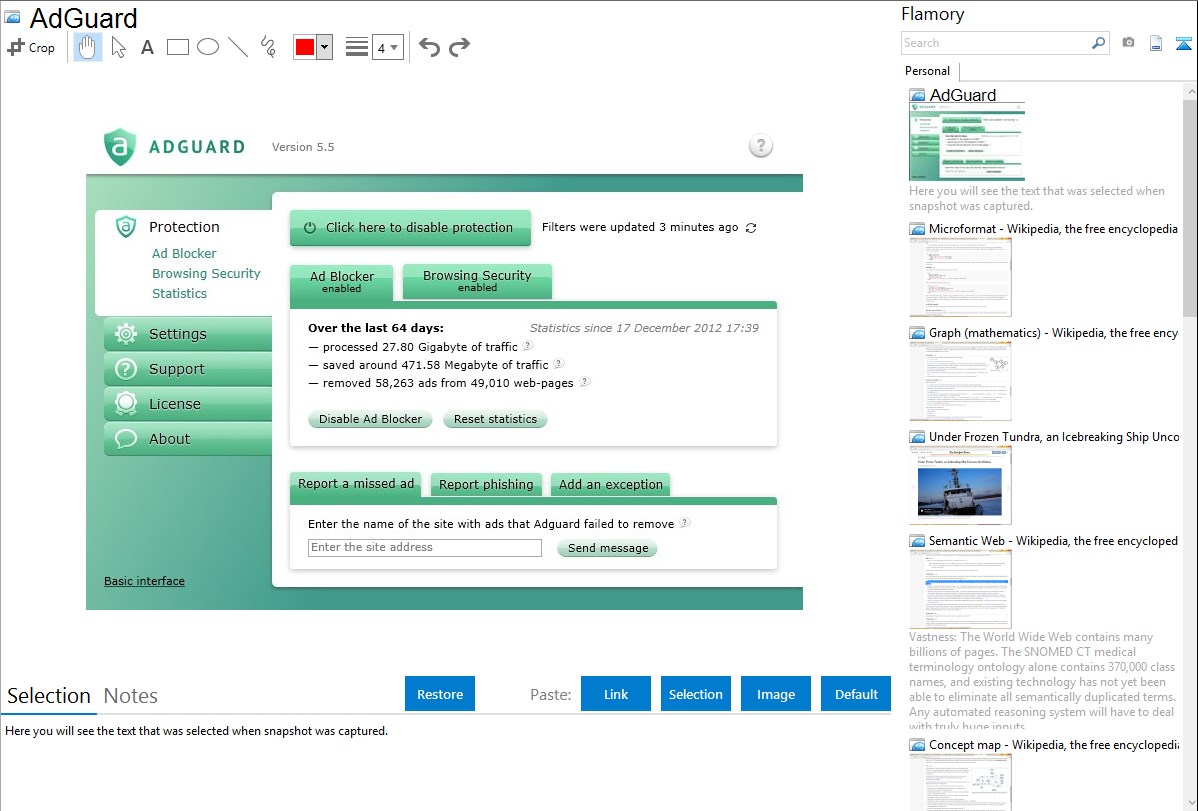The image size is (1198, 811).
Task: Select the Ad Blocker enabled tab
Action: point(342,282)
